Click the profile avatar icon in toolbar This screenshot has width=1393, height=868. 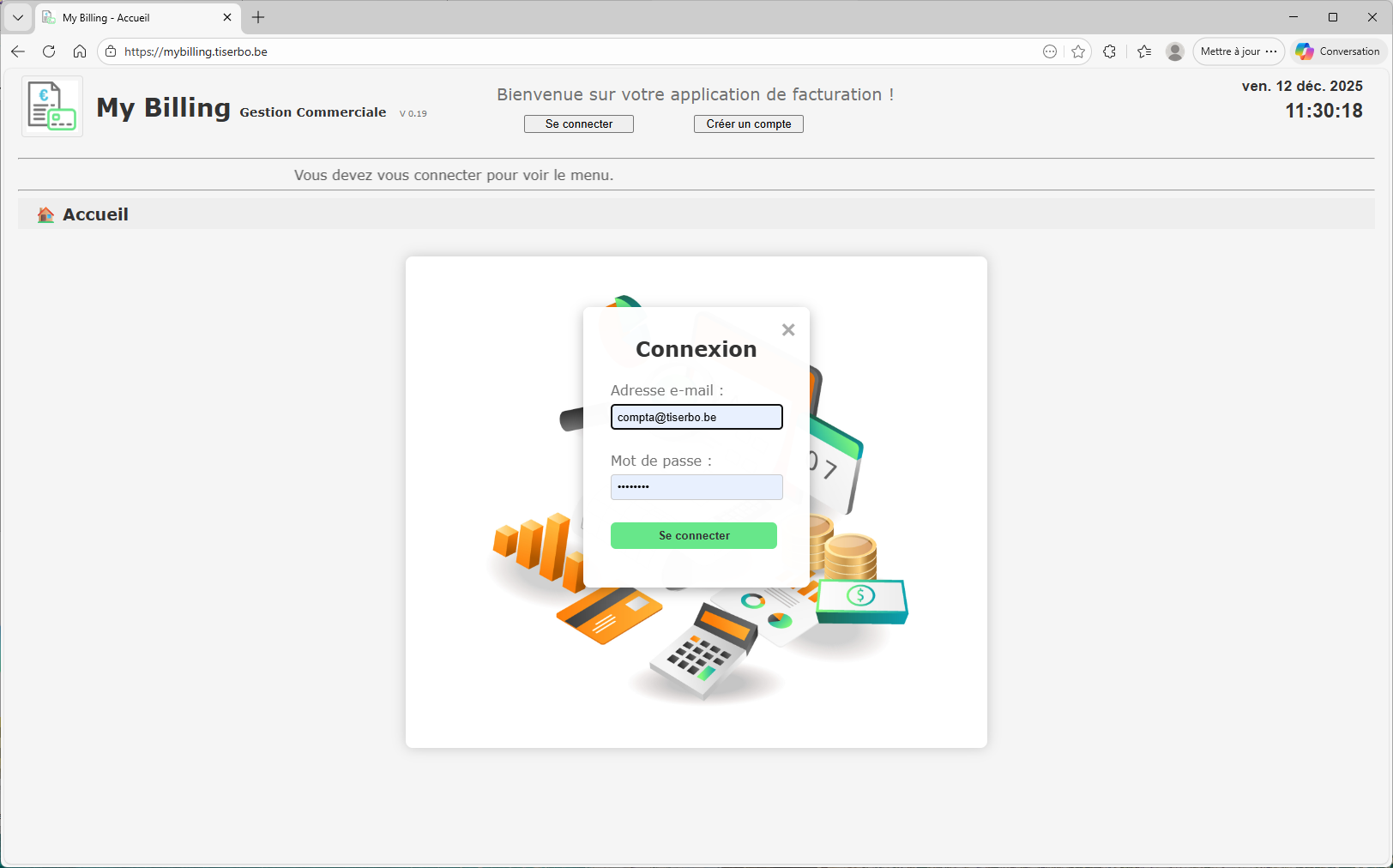[1174, 51]
